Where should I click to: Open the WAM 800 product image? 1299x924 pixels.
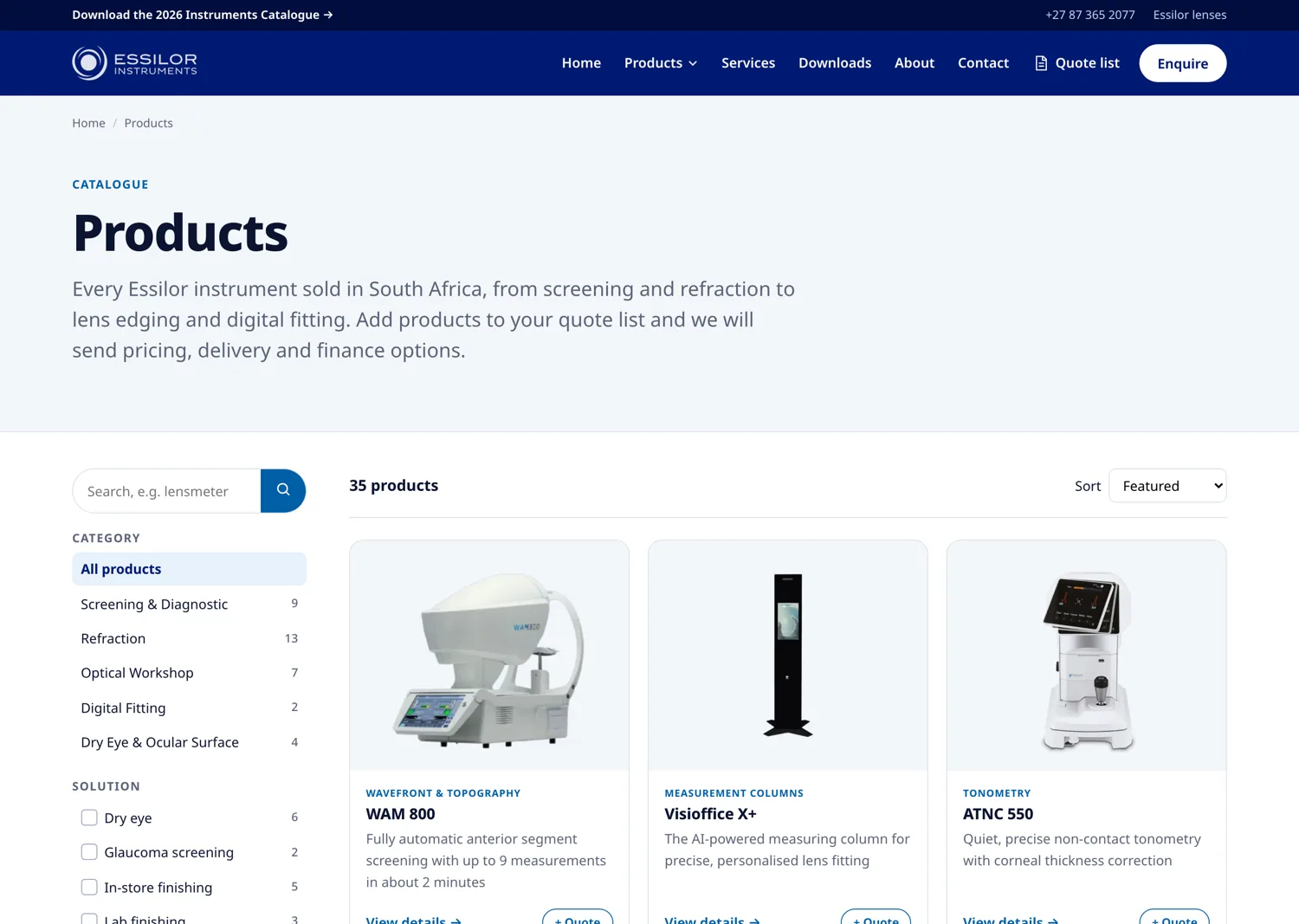click(489, 656)
